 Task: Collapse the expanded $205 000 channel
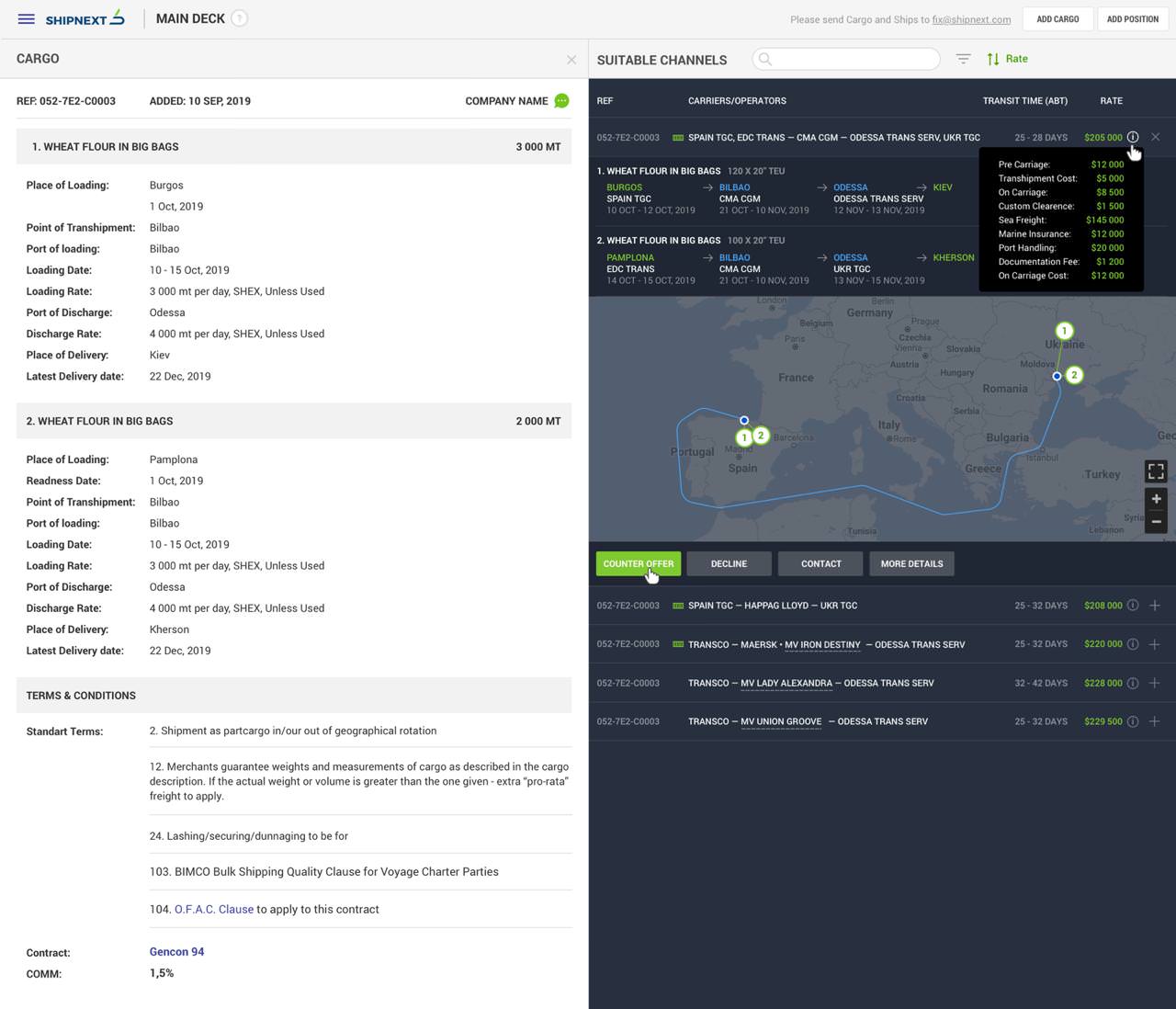click(x=1155, y=137)
